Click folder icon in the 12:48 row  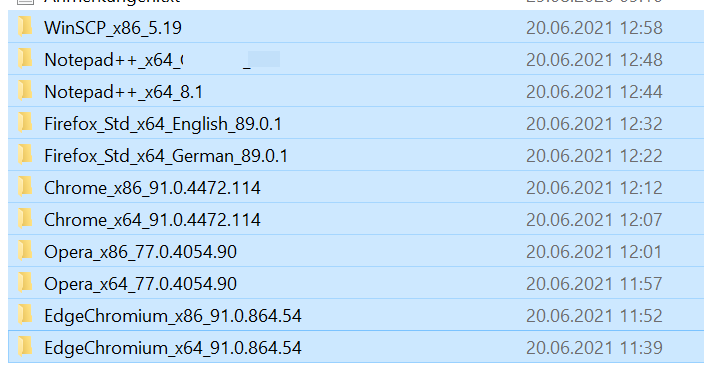tap(25, 59)
